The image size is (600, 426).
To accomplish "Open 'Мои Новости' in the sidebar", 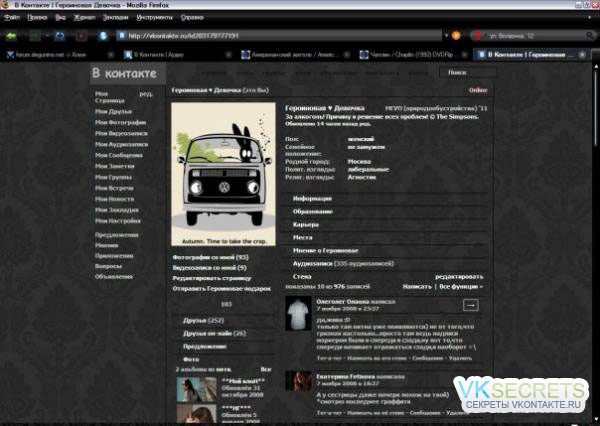I will pyautogui.click(x=114, y=199).
